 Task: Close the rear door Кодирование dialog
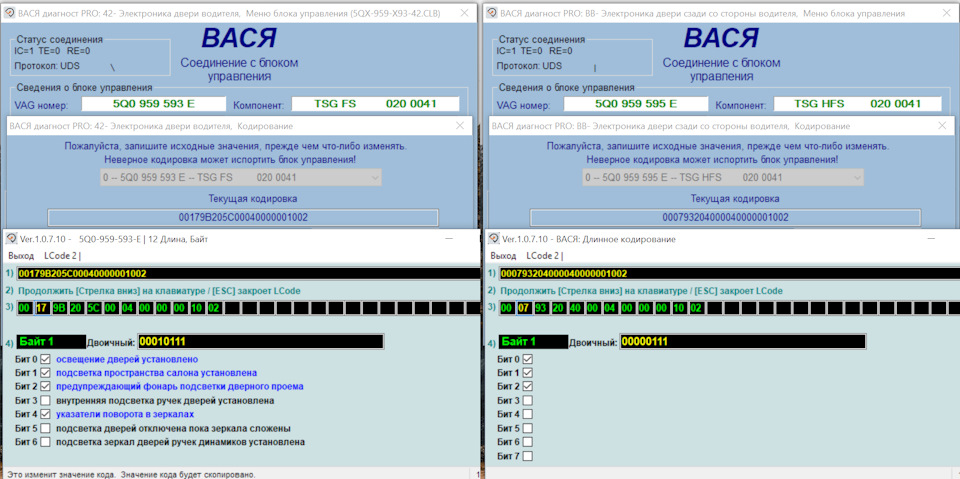[943, 126]
